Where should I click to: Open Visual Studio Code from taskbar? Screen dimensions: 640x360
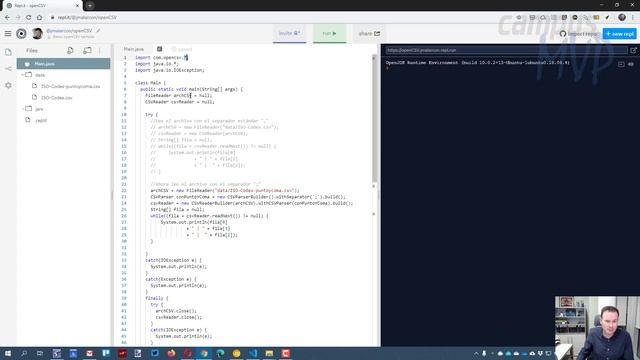coord(253,353)
